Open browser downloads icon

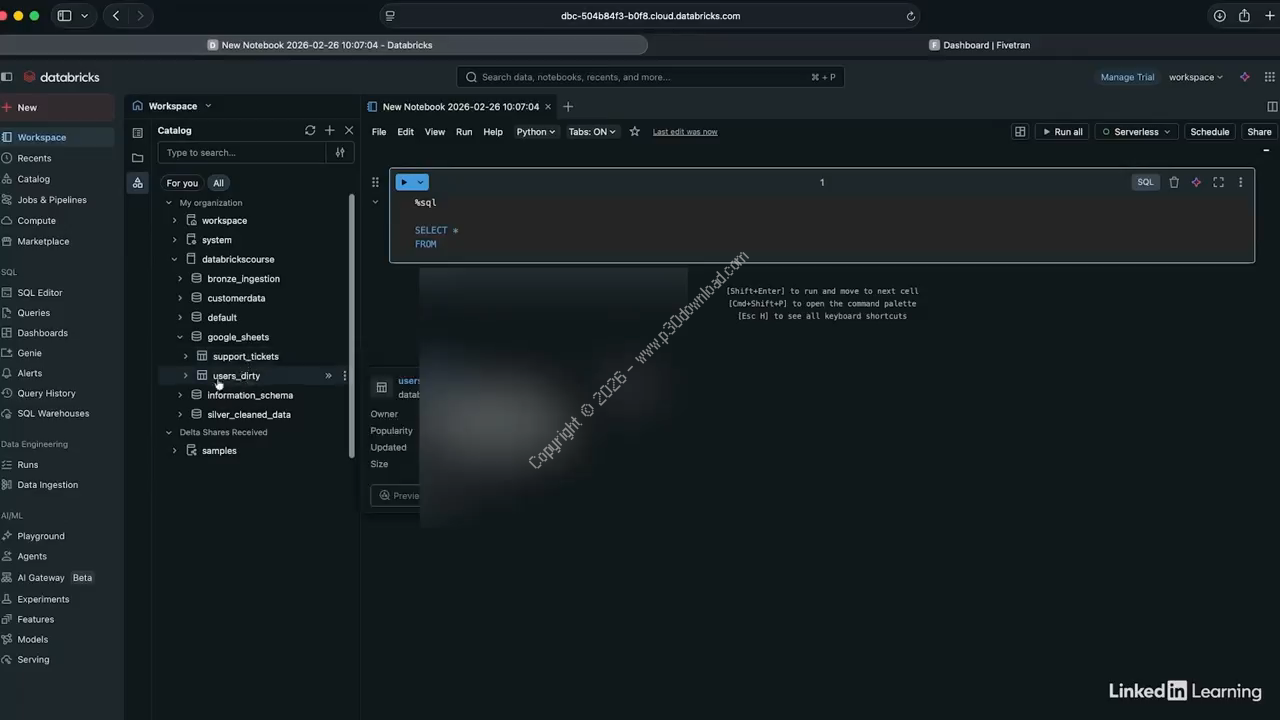click(1219, 15)
